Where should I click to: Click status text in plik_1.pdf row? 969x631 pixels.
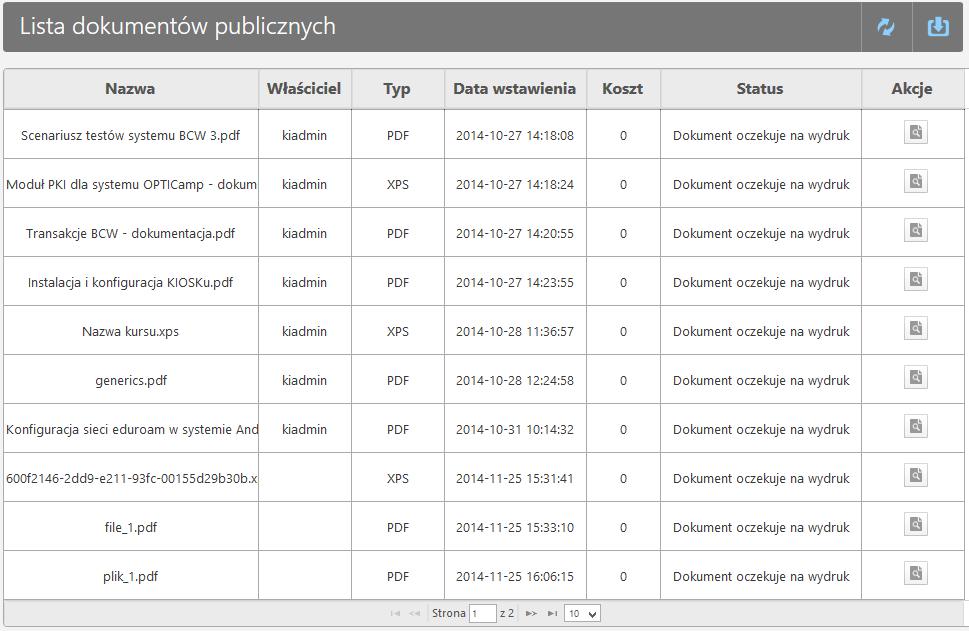coord(761,576)
